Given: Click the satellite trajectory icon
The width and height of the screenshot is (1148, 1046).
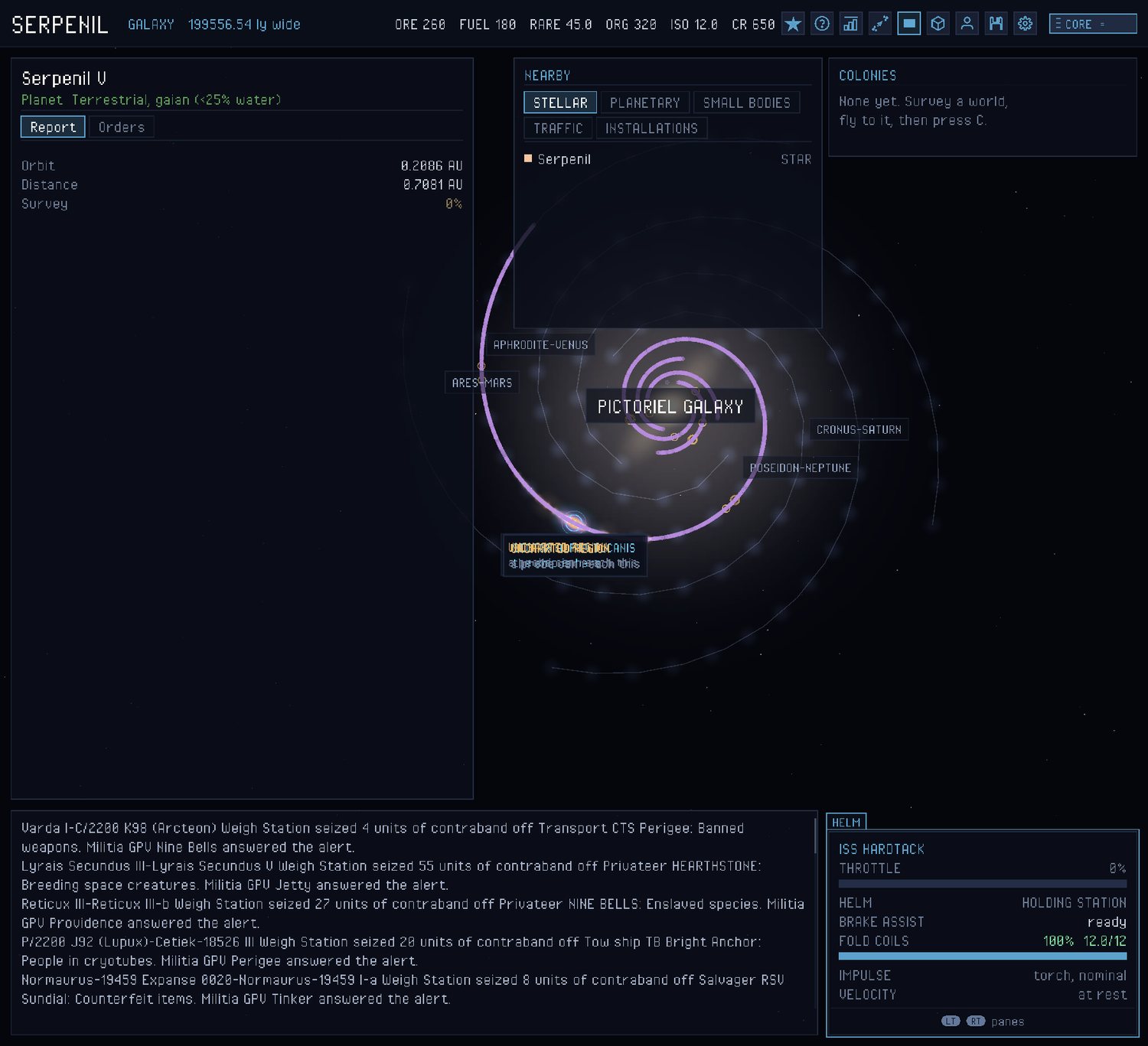Looking at the screenshot, I should pos(880,24).
